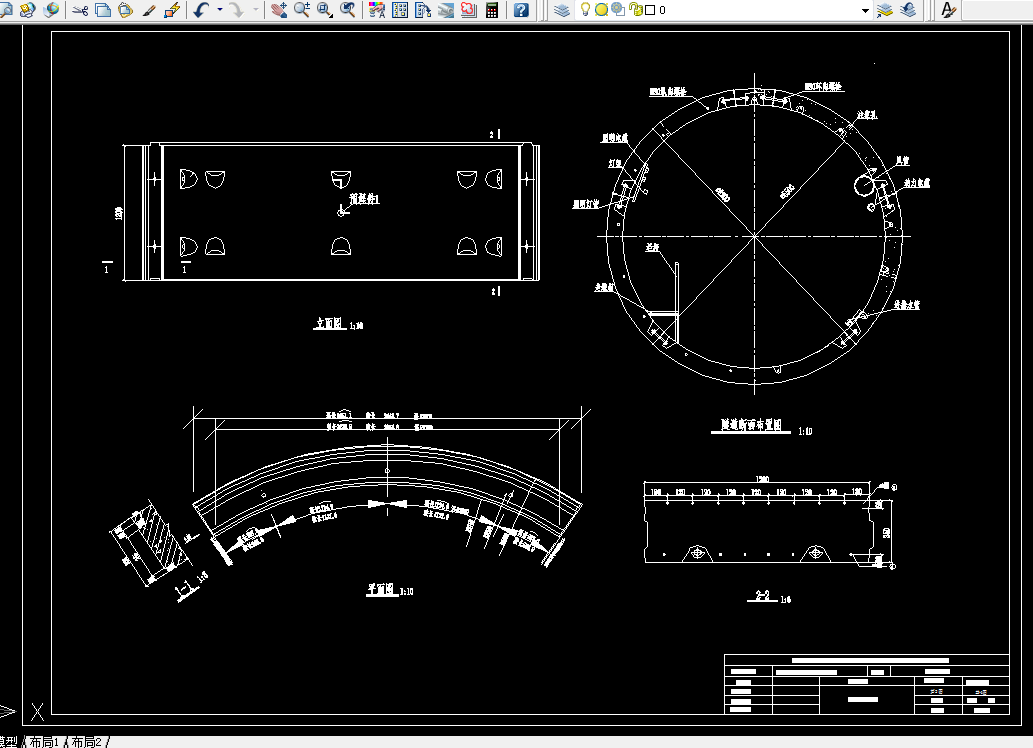Open the Markup Set Manager icon
The width and height of the screenshot is (1033, 748).
coord(468,10)
